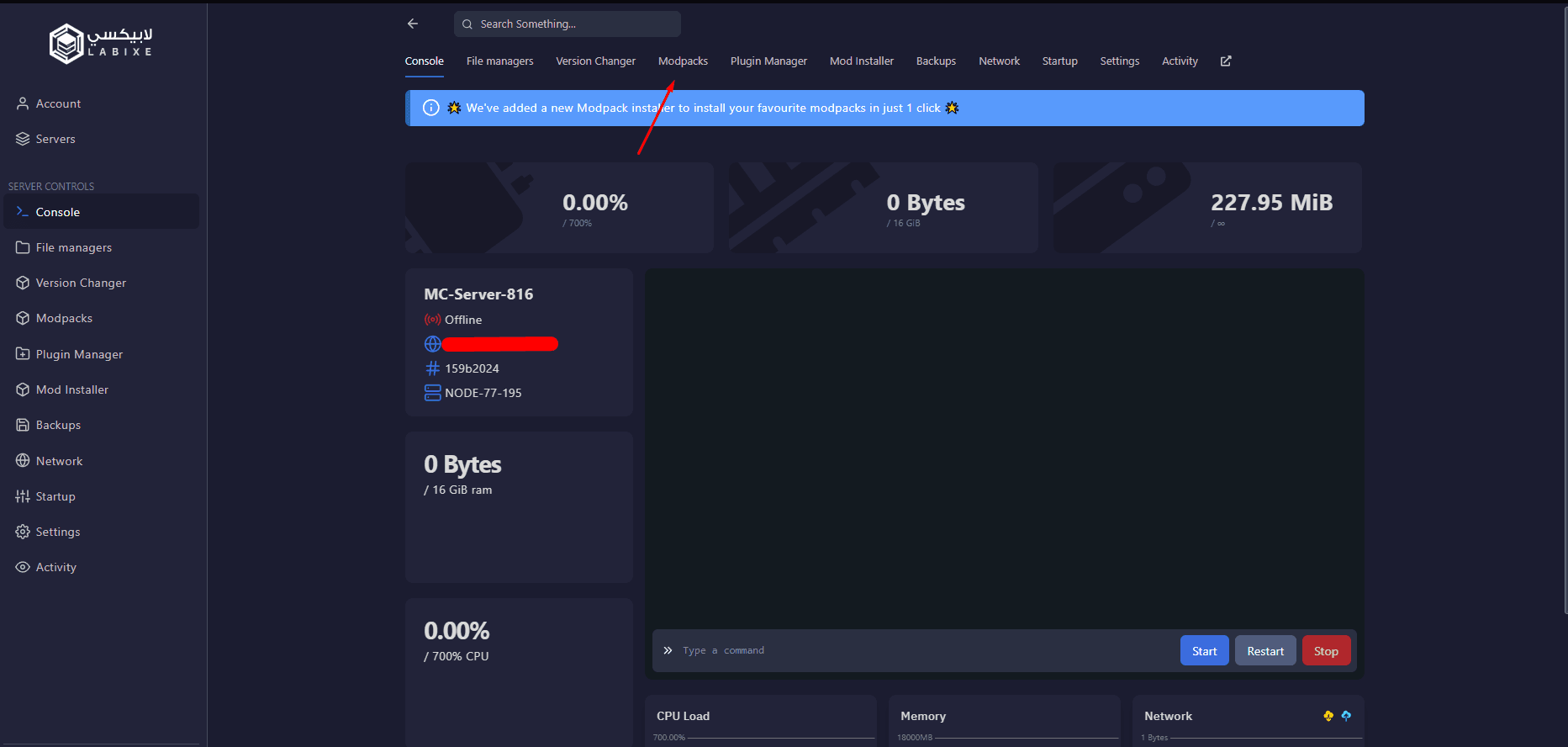Viewport: 1568px width, 747px height.
Task: Click the red Stop button
Action: (x=1326, y=651)
